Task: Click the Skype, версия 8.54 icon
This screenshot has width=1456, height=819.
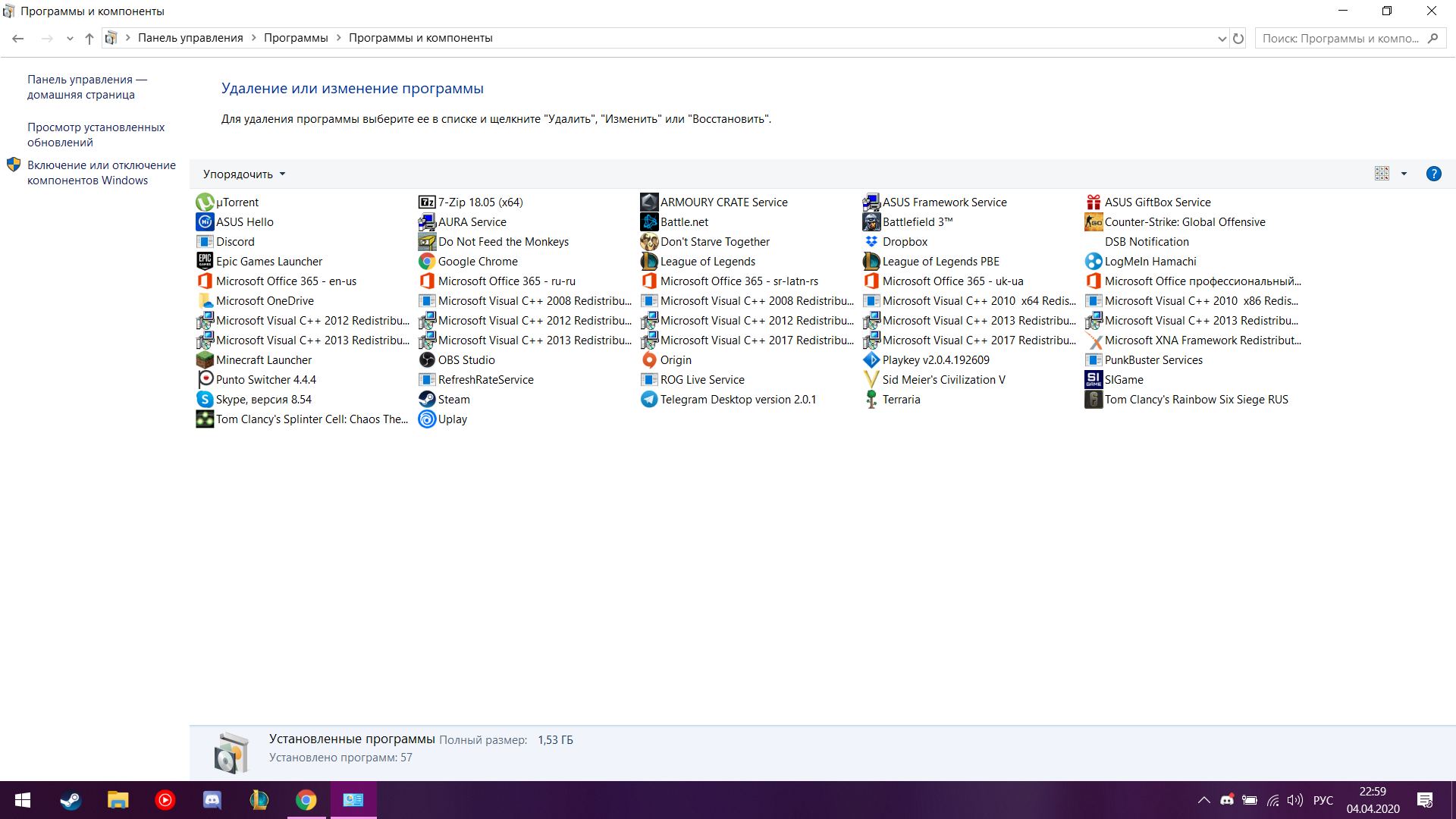Action: 205,400
